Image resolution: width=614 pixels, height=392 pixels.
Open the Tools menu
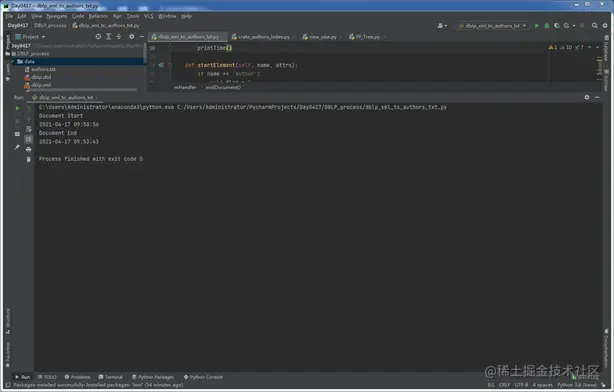pyautogui.click(x=133, y=16)
